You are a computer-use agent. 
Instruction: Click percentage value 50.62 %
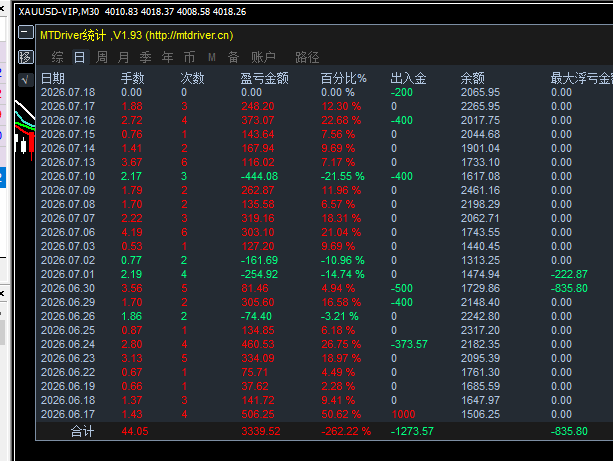point(341,414)
